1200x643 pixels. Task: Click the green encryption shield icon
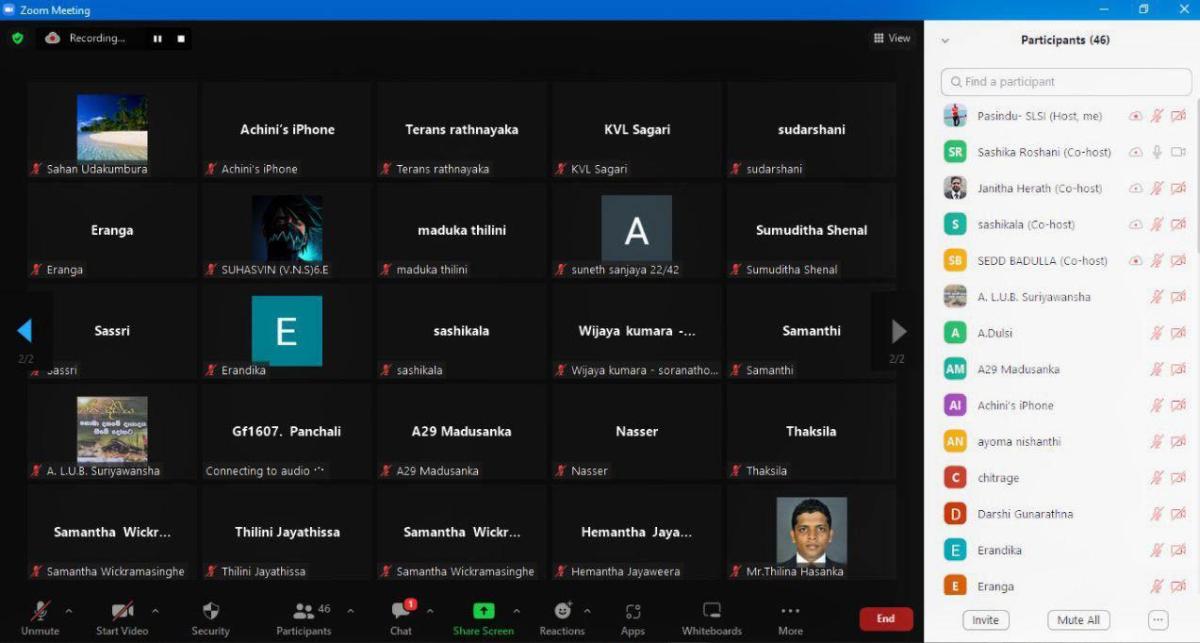tap(17, 38)
